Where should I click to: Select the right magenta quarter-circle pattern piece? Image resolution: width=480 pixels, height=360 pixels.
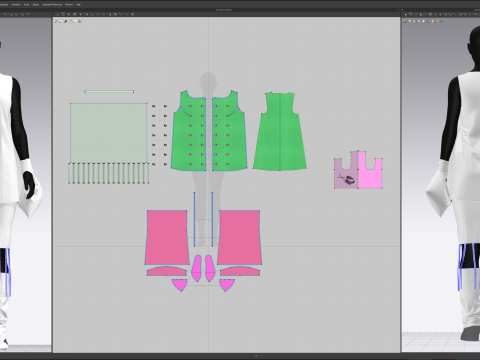coord(227,285)
